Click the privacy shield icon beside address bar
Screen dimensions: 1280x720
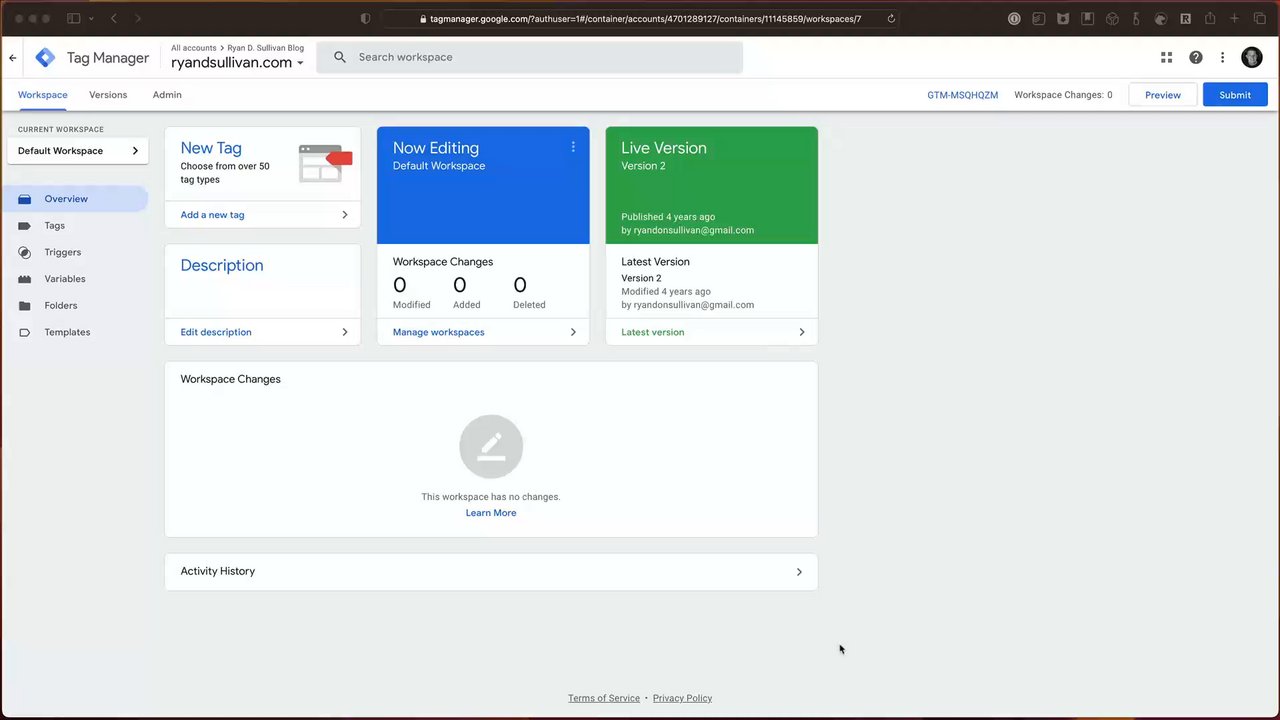coord(365,18)
